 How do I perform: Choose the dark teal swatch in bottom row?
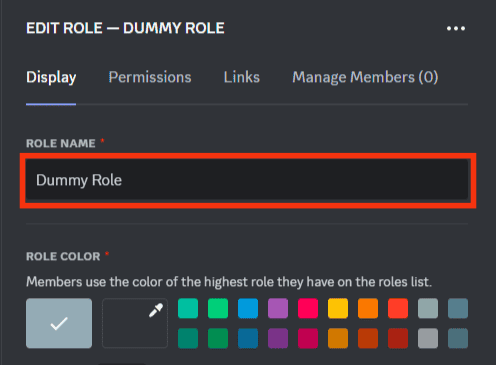[188, 338]
